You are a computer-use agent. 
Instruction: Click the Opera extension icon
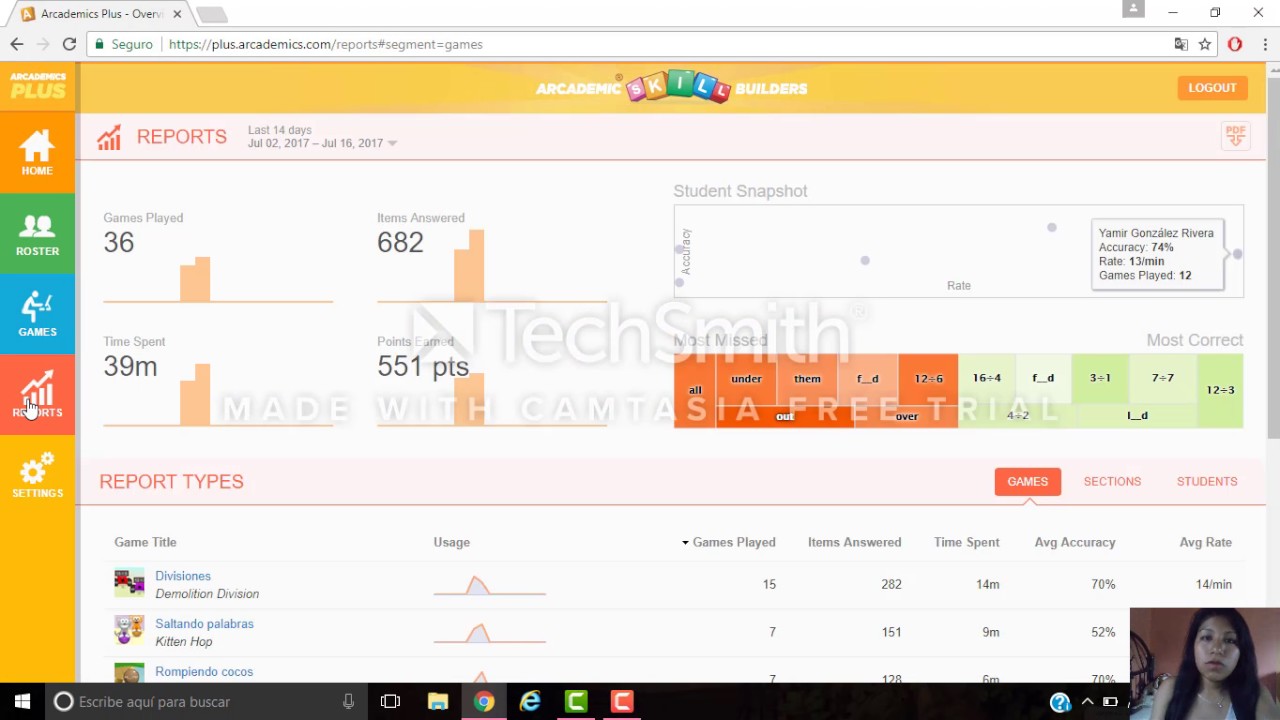pyautogui.click(x=1235, y=44)
